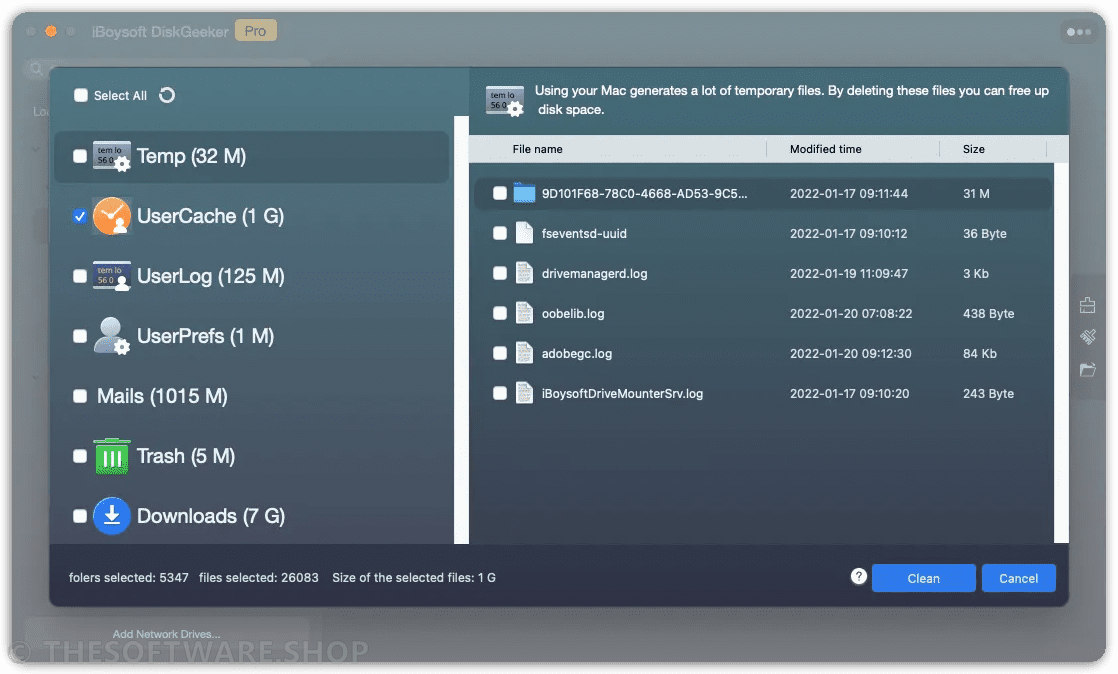Viewport: 1118px width, 674px height.
Task: Click the toolbox icon on right sidebar
Action: [x=1087, y=305]
